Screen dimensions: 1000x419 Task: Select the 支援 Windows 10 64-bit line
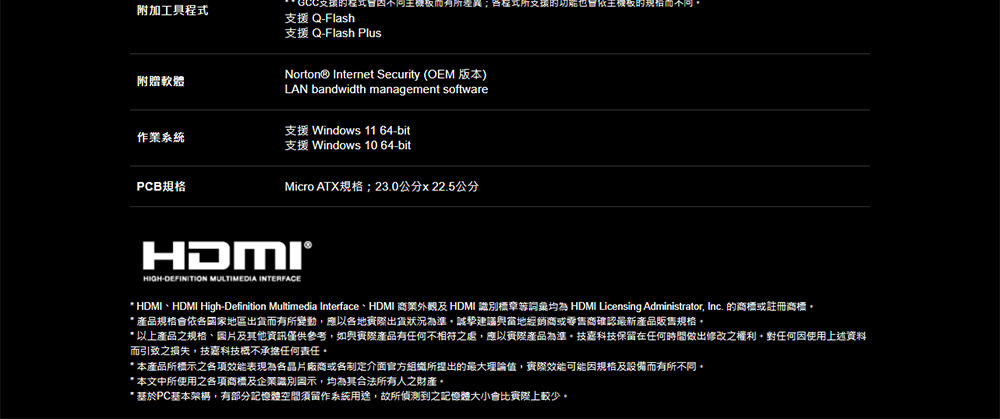click(x=348, y=146)
